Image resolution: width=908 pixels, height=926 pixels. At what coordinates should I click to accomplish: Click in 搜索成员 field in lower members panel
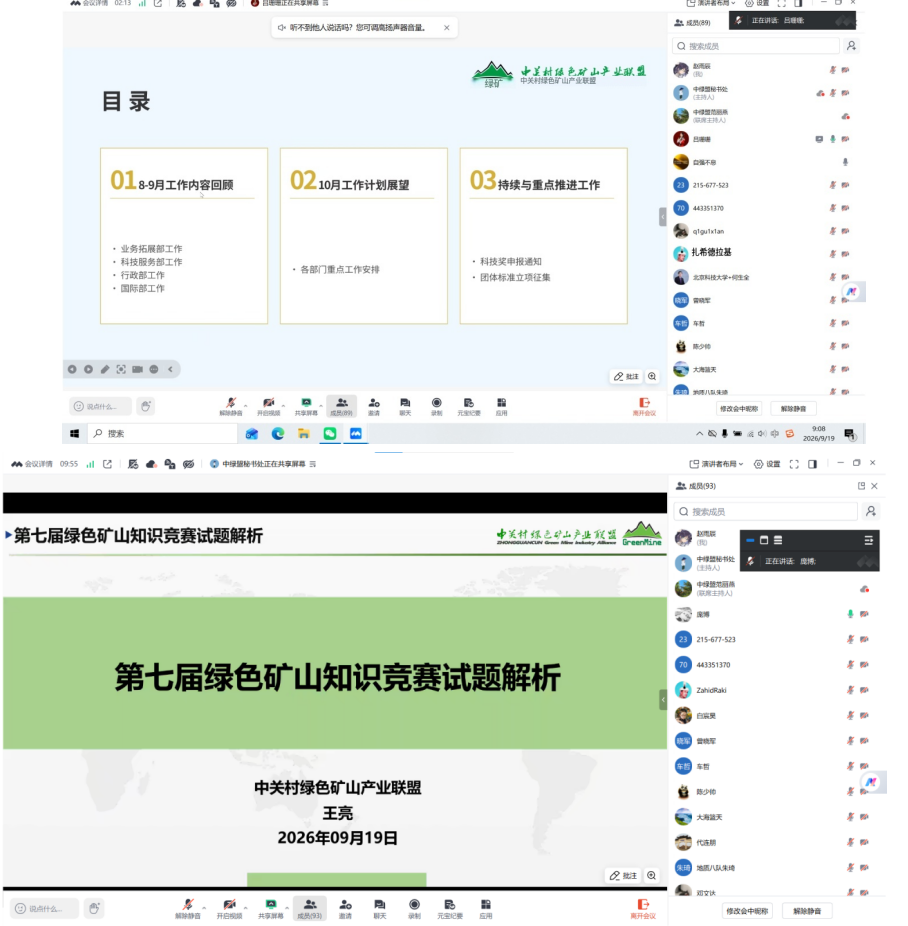pyautogui.click(x=766, y=511)
